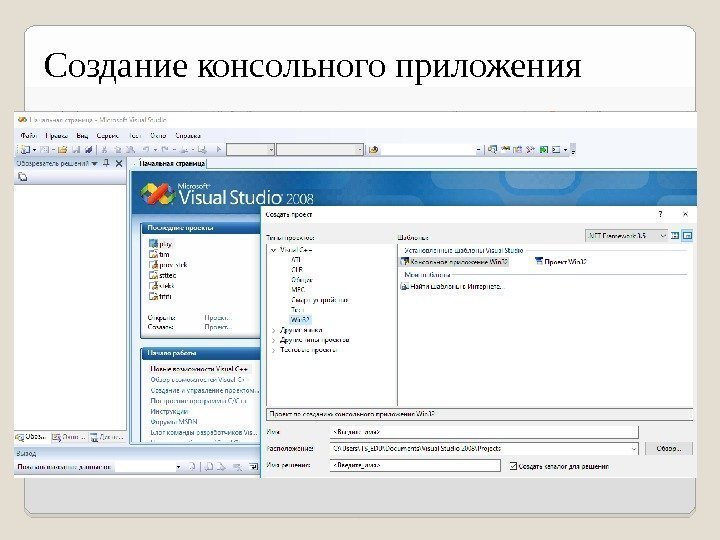The width and height of the screenshot is (720, 540).
Task: Open recent project stttec
Action: (x=163, y=276)
